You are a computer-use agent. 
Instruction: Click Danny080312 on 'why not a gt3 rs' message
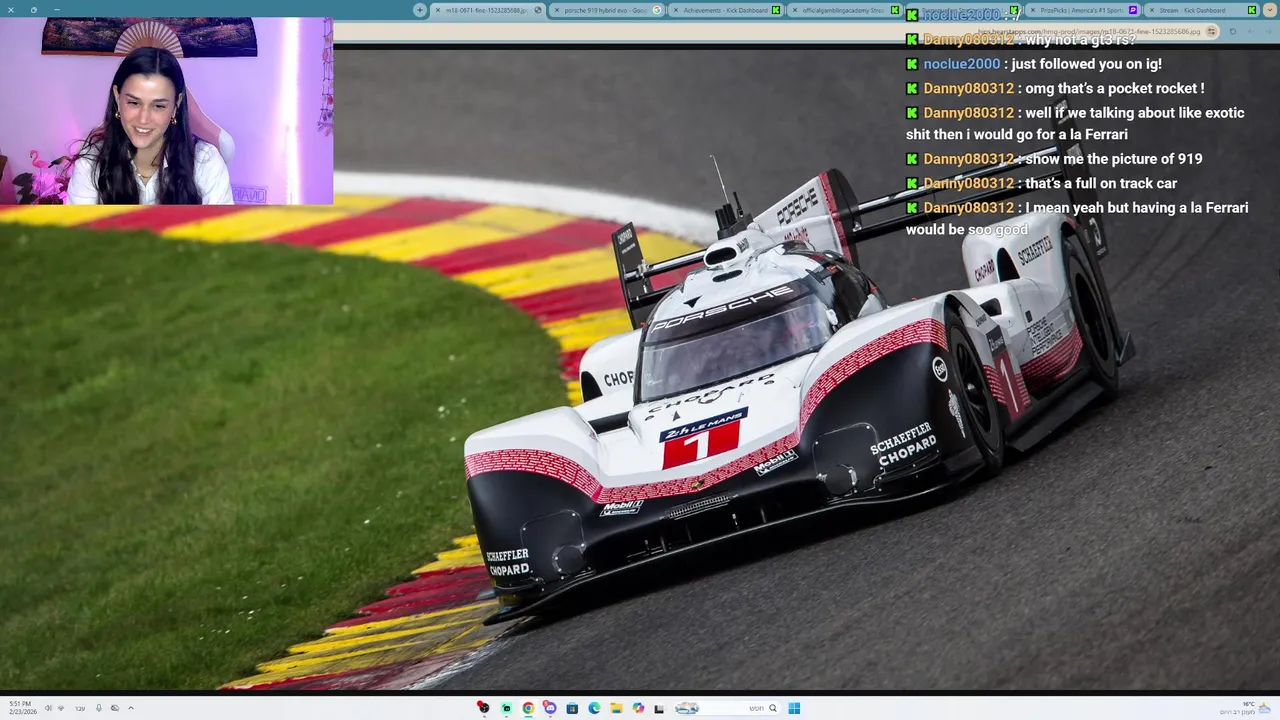coord(969,40)
